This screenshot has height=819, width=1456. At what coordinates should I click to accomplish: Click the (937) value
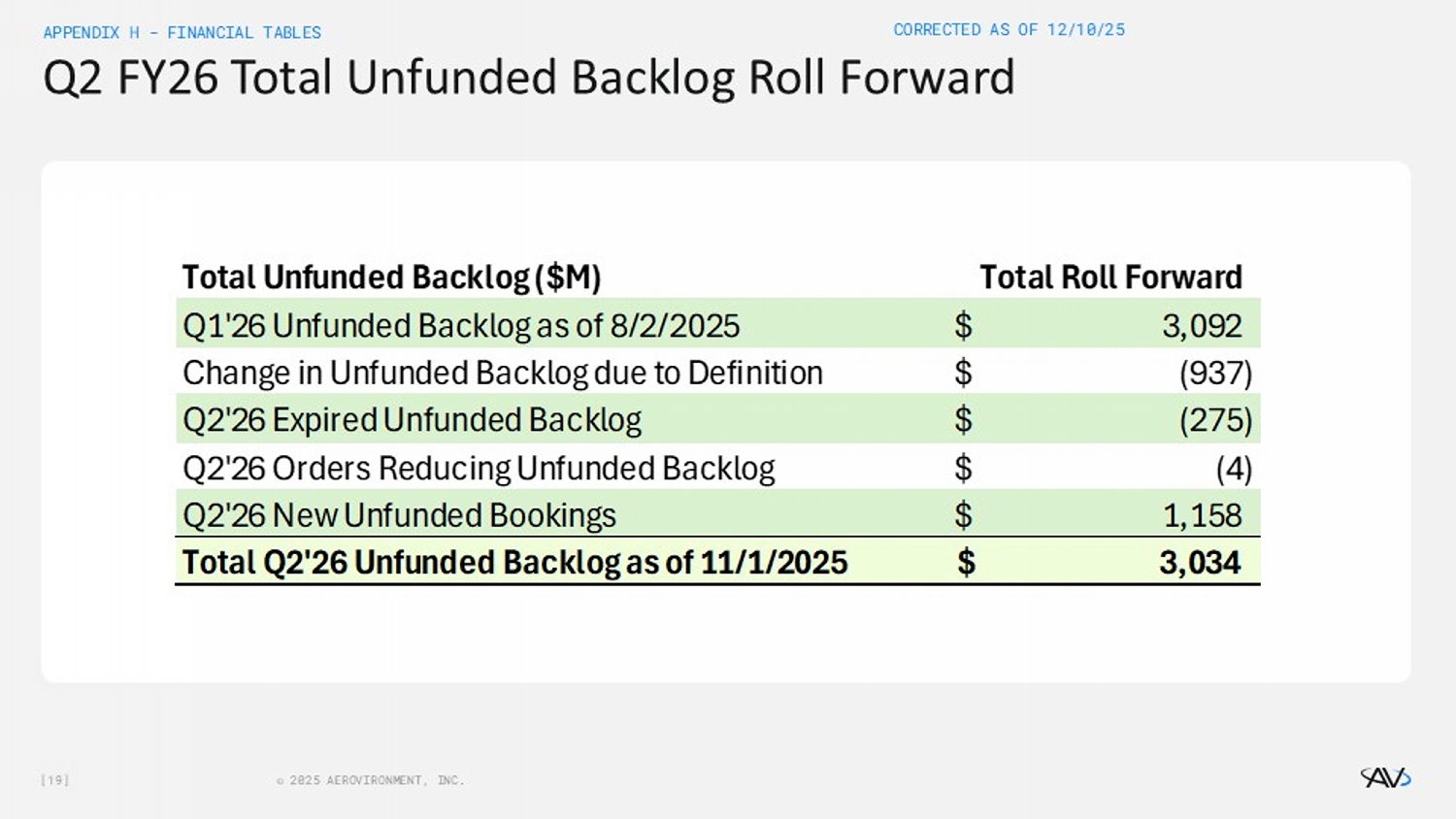pyautogui.click(x=1214, y=373)
